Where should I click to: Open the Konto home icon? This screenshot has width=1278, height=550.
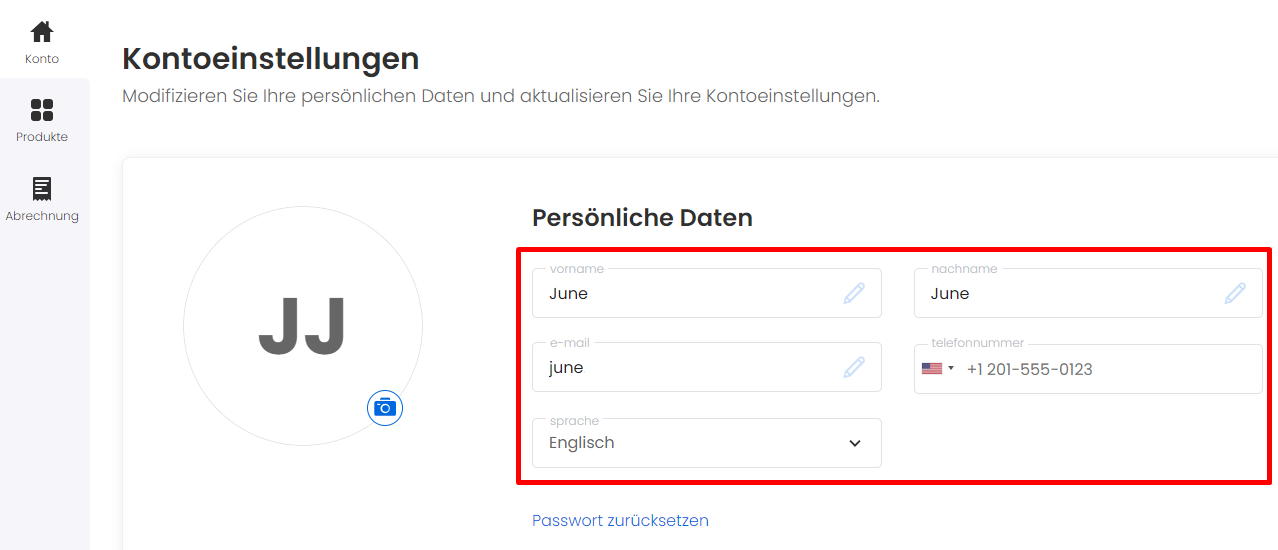(x=42, y=32)
